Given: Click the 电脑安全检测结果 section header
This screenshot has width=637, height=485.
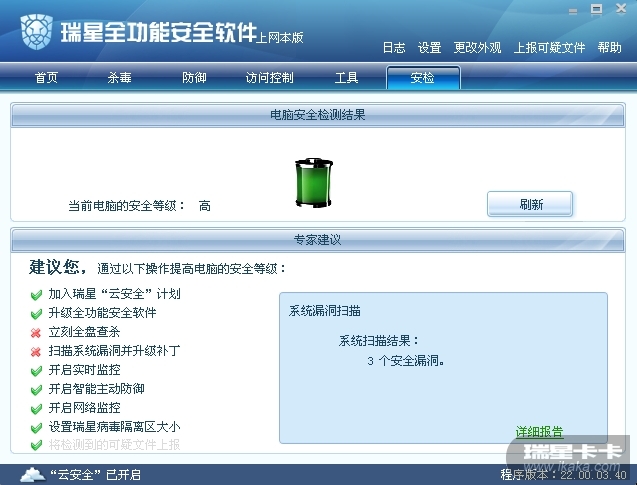Looking at the screenshot, I should pos(318,115).
